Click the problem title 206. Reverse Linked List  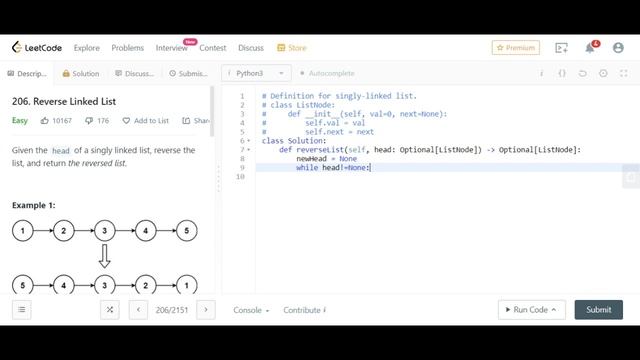(64, 101)
